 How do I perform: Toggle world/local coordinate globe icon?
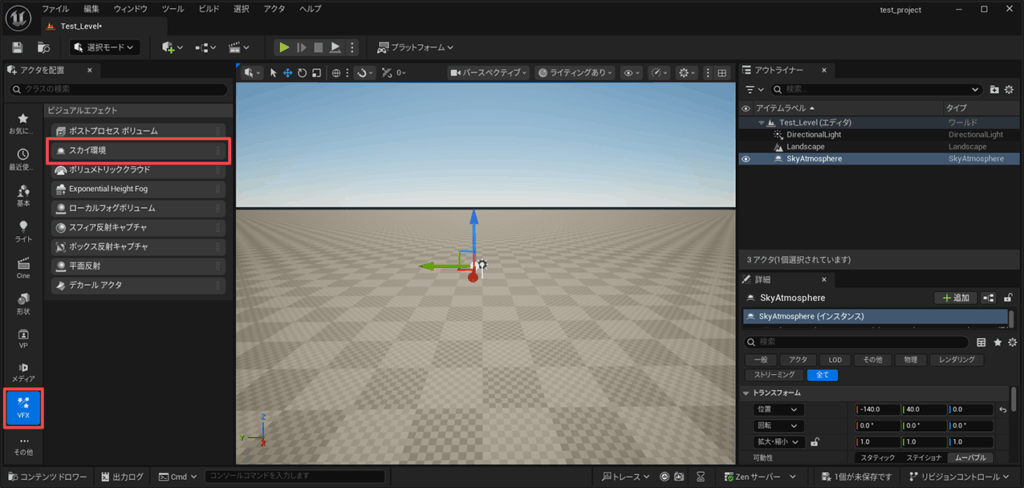(x=336, y=73)
